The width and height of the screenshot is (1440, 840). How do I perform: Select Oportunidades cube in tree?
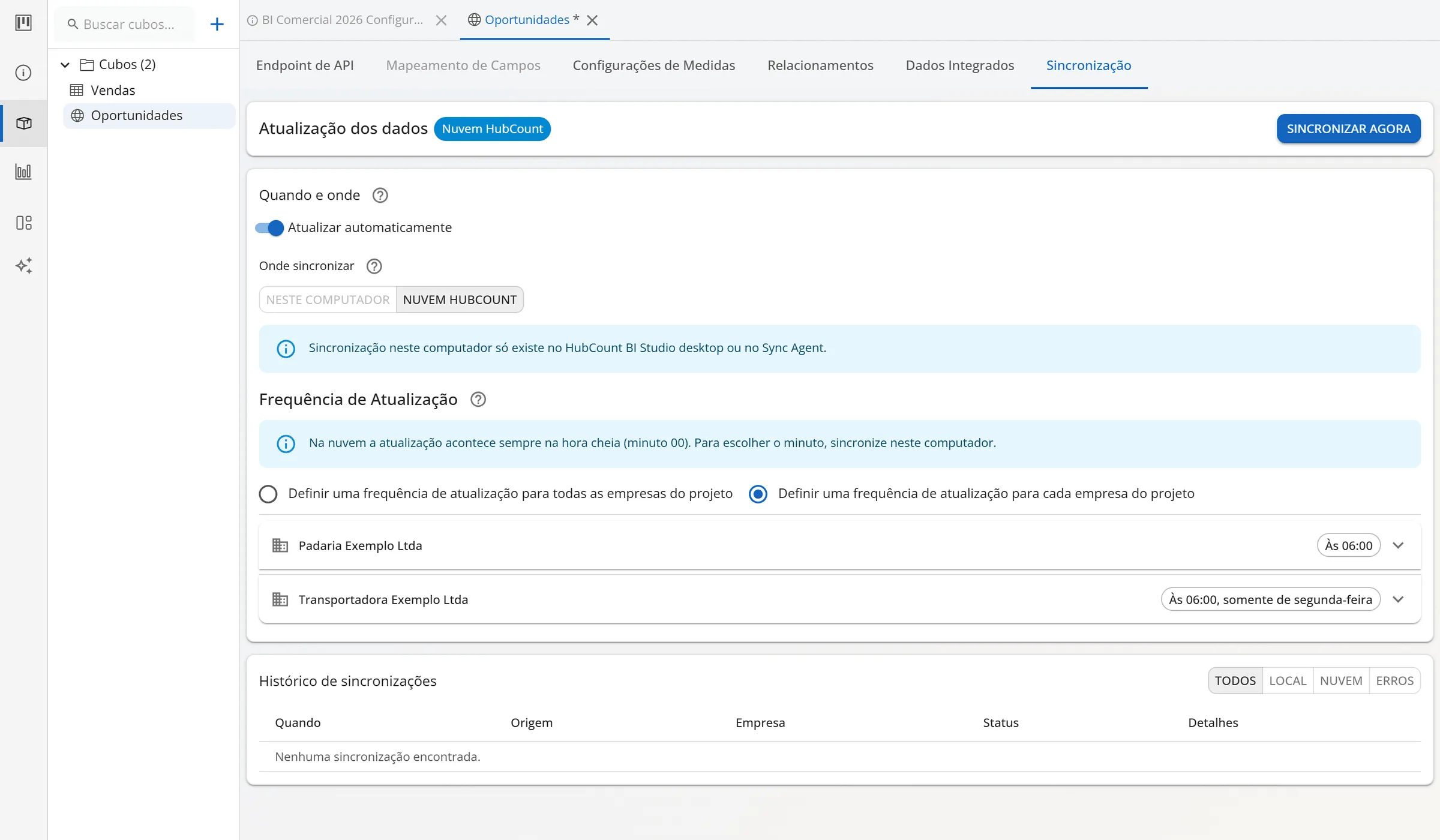click(149, 115)
